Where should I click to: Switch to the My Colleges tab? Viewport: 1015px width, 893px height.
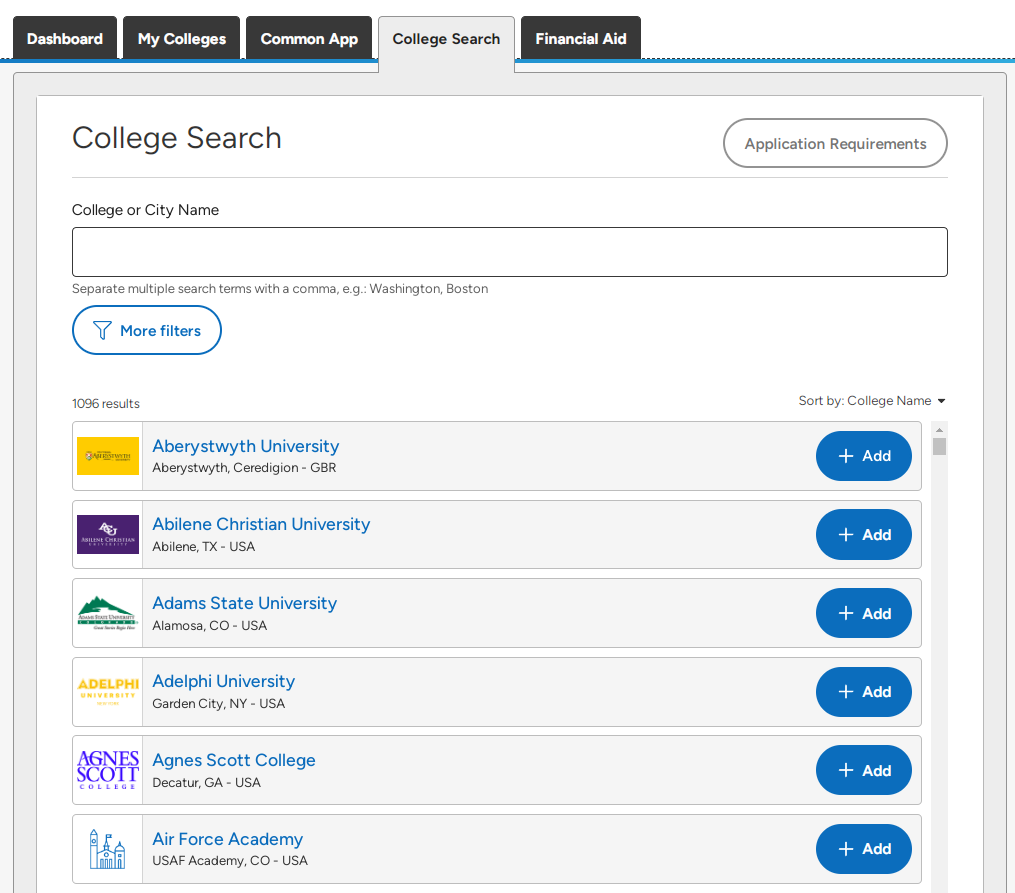coord(181,38)
